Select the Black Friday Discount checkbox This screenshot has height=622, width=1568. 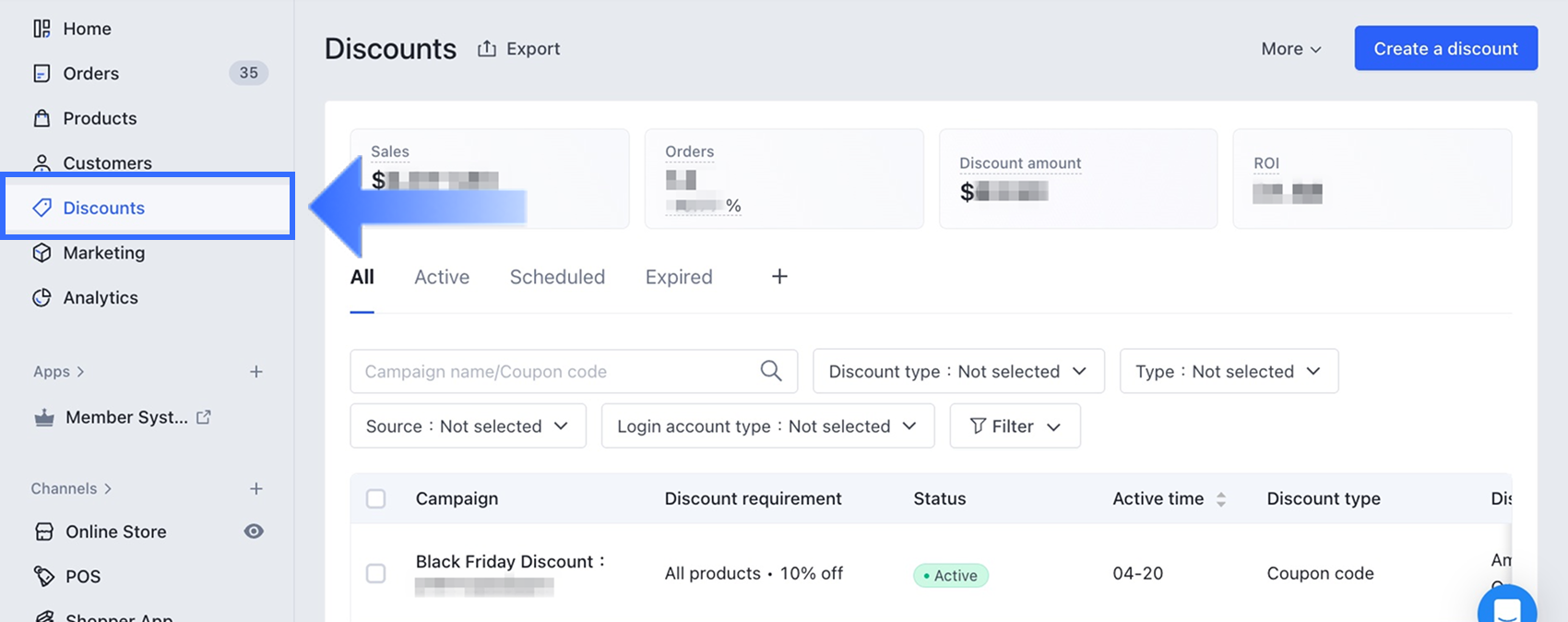tap(376, 574)
